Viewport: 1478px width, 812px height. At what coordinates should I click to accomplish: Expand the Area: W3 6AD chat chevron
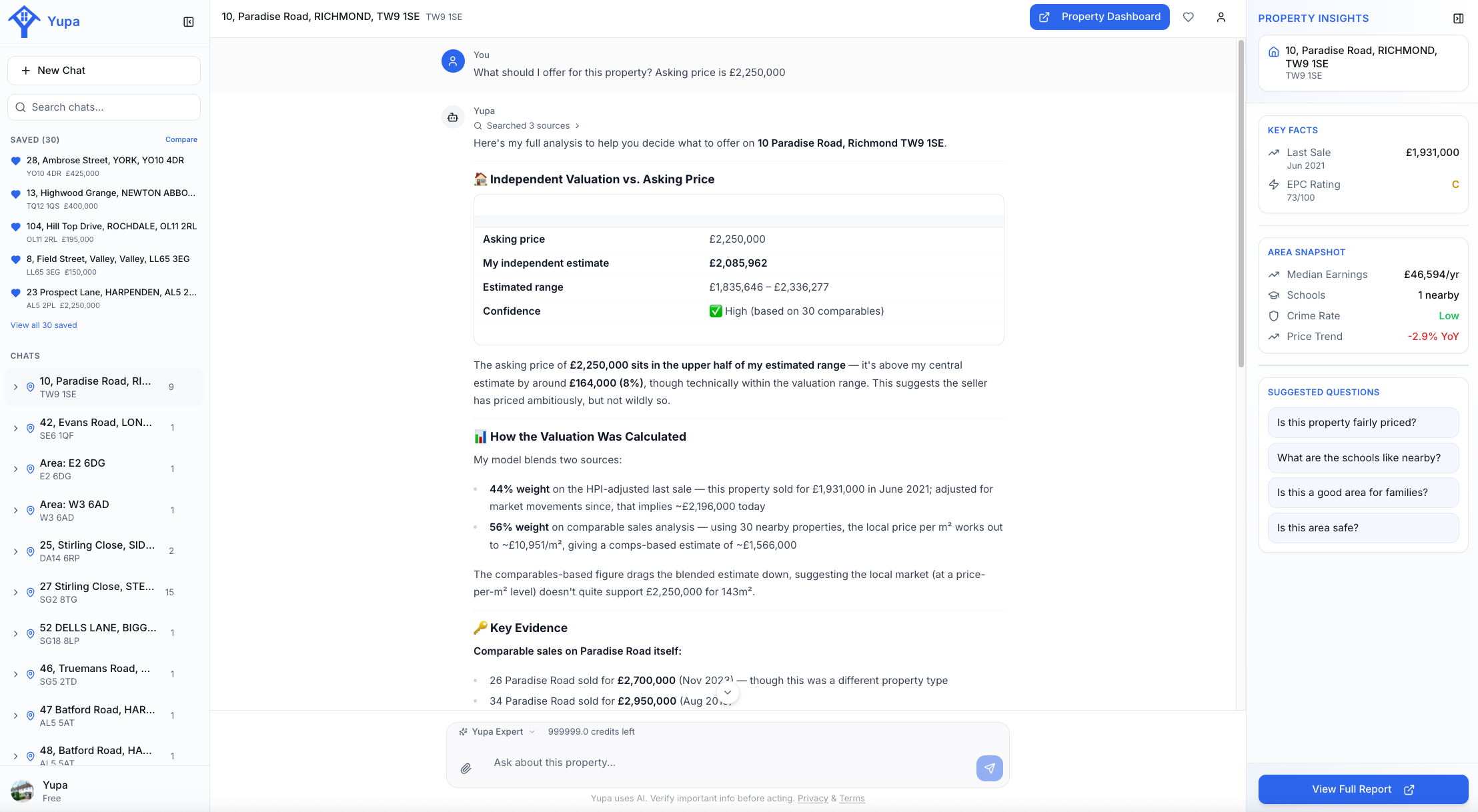tap(15, 511)
